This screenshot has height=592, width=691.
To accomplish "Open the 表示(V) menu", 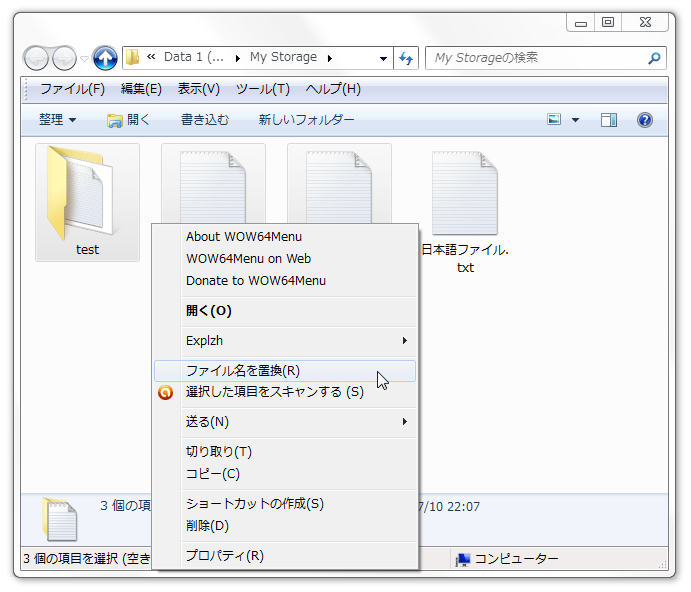I will pyautogui.click(x=198, y=89).
